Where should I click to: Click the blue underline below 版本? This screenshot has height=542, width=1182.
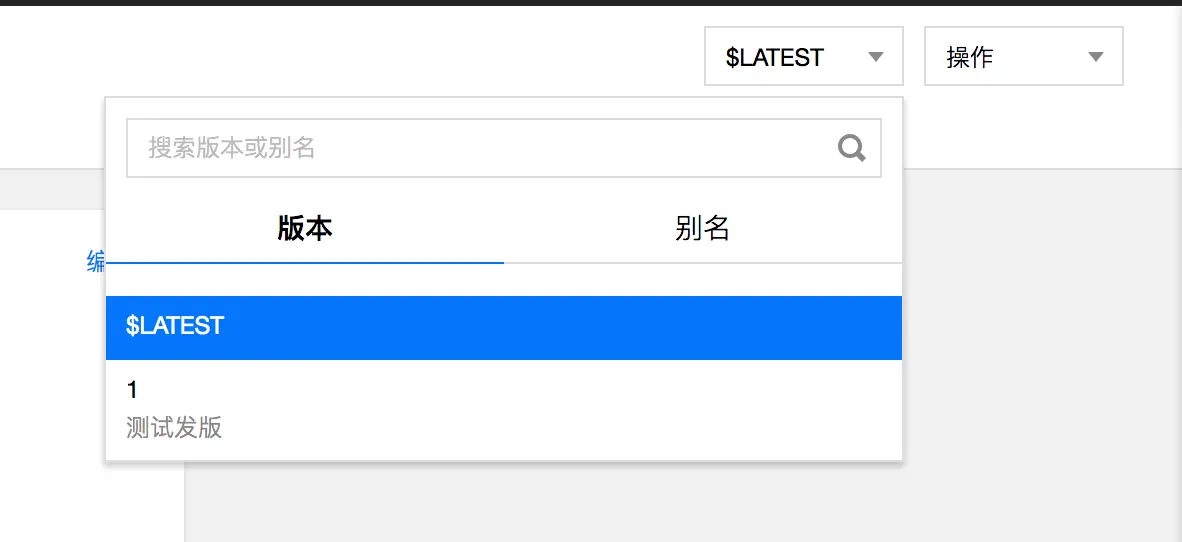(x=305, y=263)
